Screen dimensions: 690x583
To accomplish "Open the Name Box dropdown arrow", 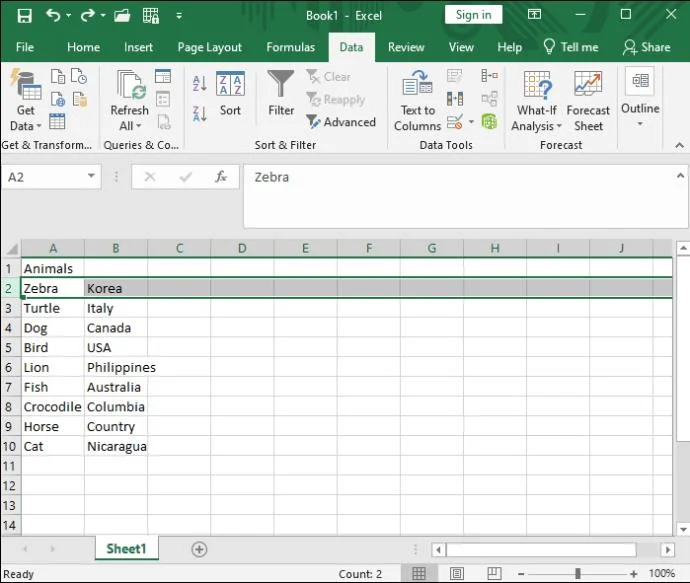I will (x=92, y=177).
